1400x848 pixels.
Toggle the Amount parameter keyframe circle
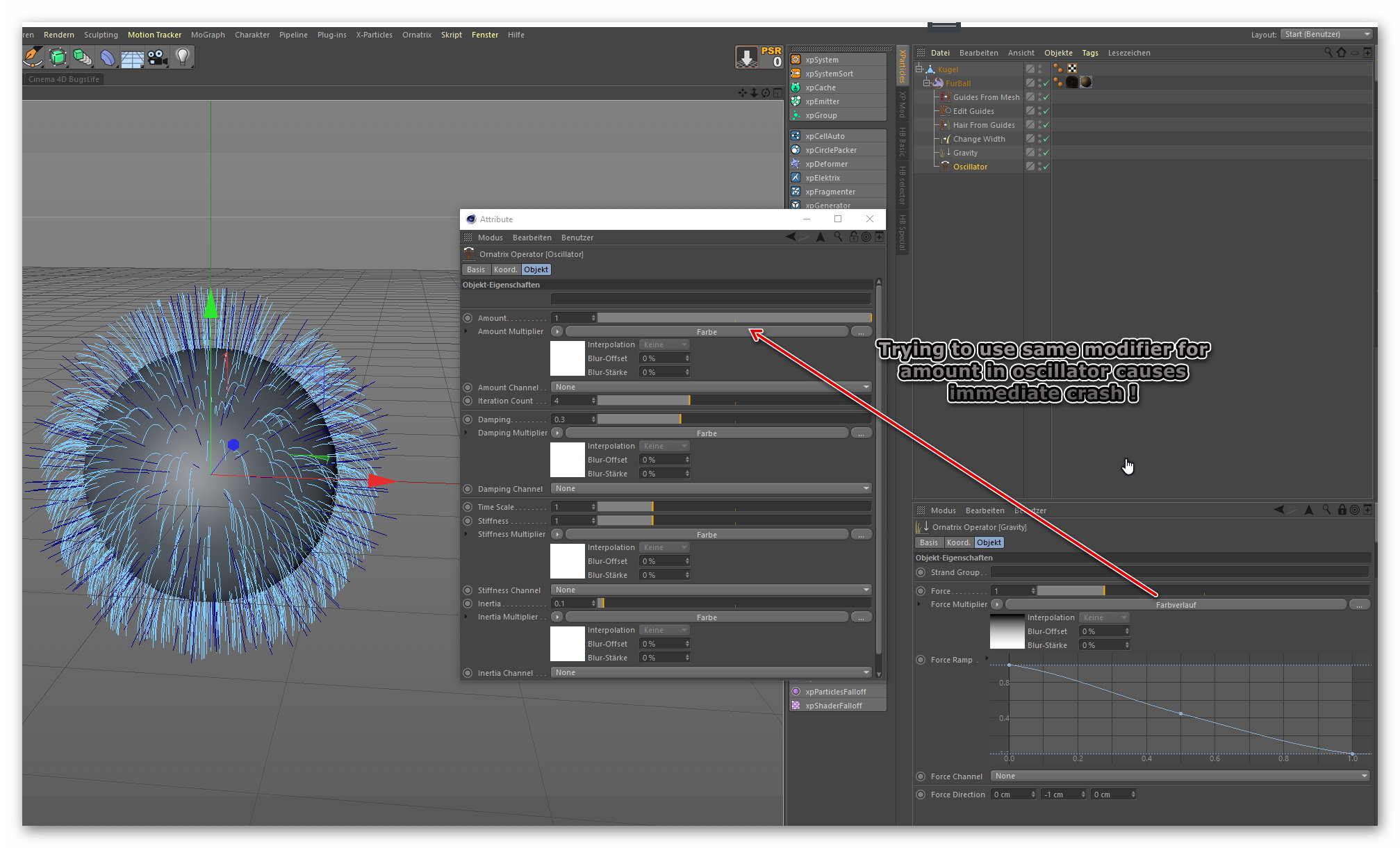[x=468, y=318]
